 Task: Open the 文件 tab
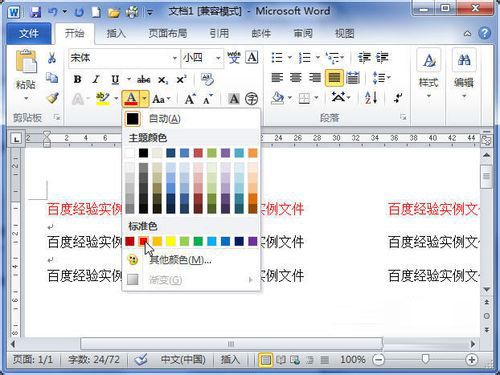(29, 33)
